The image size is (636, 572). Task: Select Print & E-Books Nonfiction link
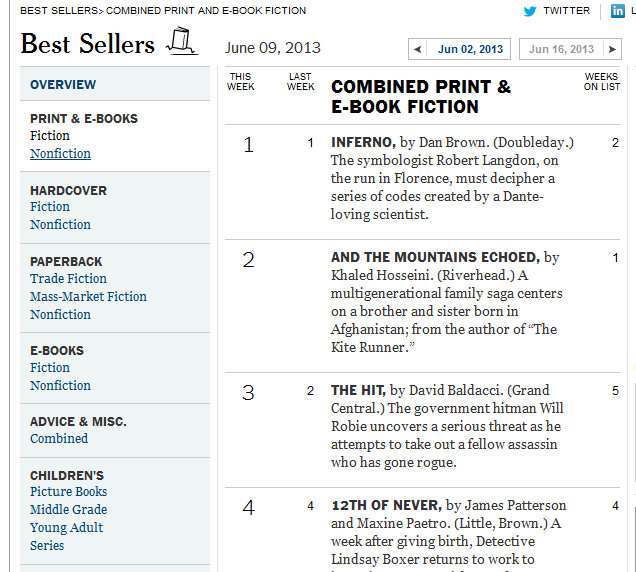point(60,154)
